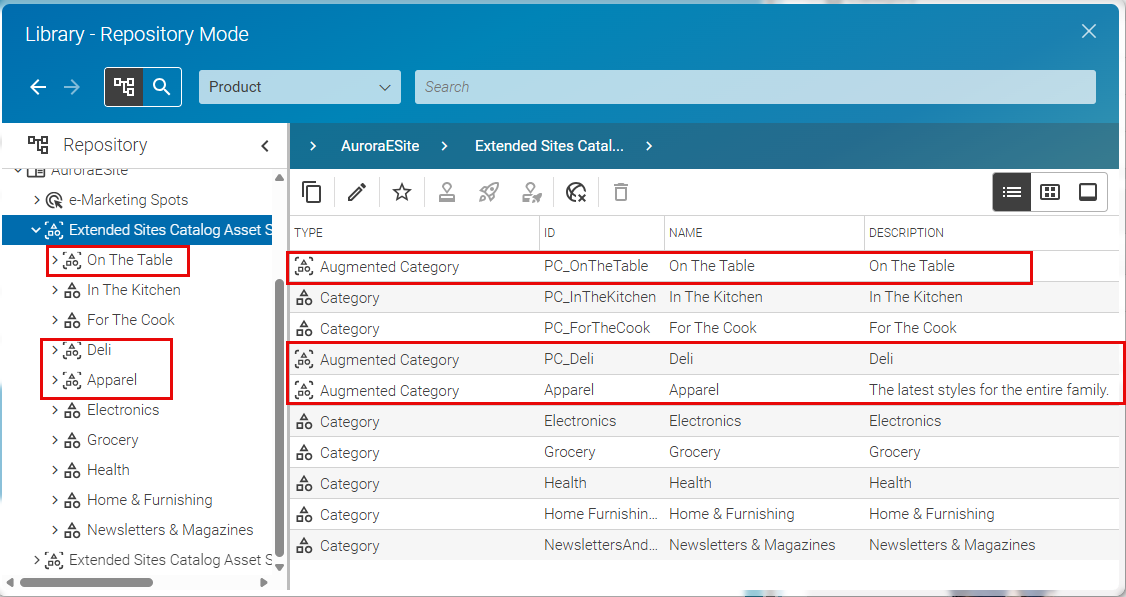Click the stamp approval icon in the toolbar

pyautogui.click(x=446, y=191)
